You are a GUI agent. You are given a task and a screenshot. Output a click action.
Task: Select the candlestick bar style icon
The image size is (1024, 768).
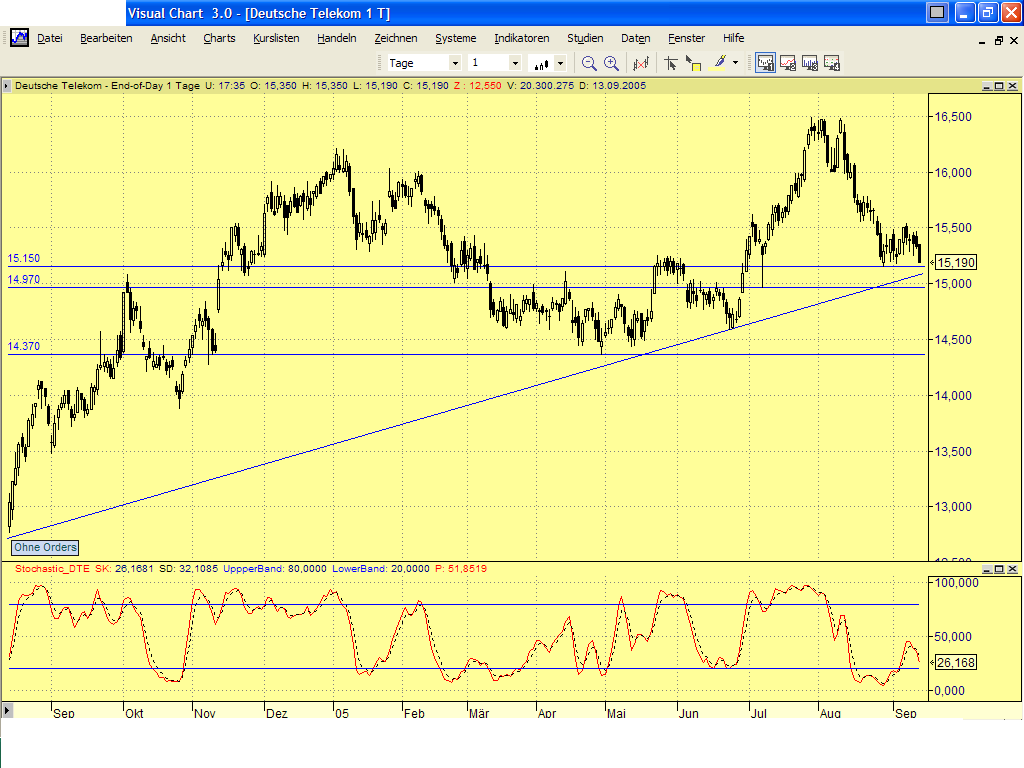541,62
